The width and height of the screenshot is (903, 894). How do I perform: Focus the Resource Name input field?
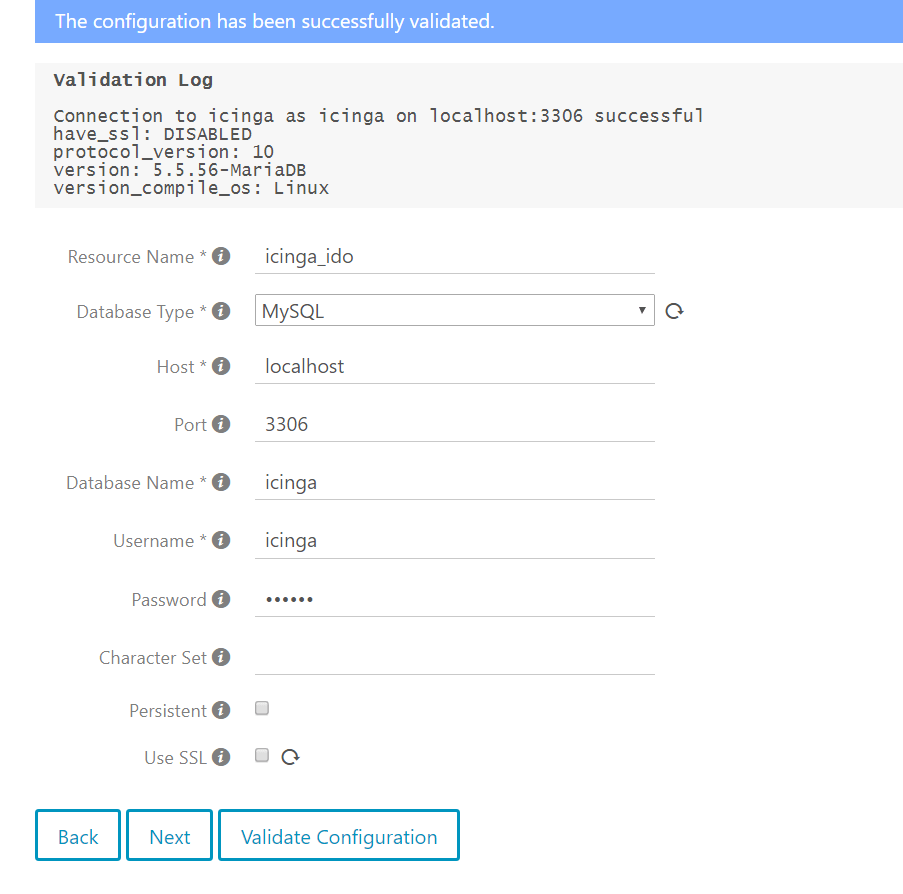(x=454, y=257)
